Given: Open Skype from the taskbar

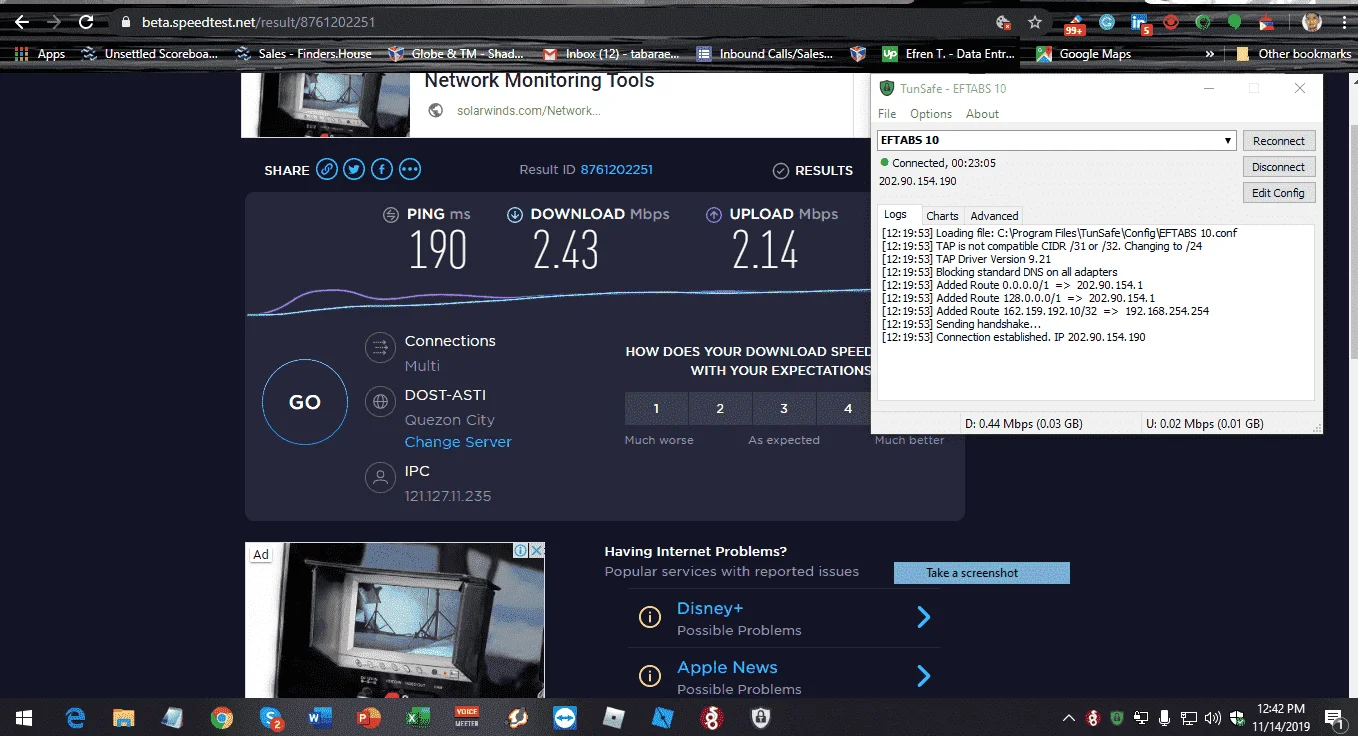Looking at the screenshot, I should click(x=270, y=717).
